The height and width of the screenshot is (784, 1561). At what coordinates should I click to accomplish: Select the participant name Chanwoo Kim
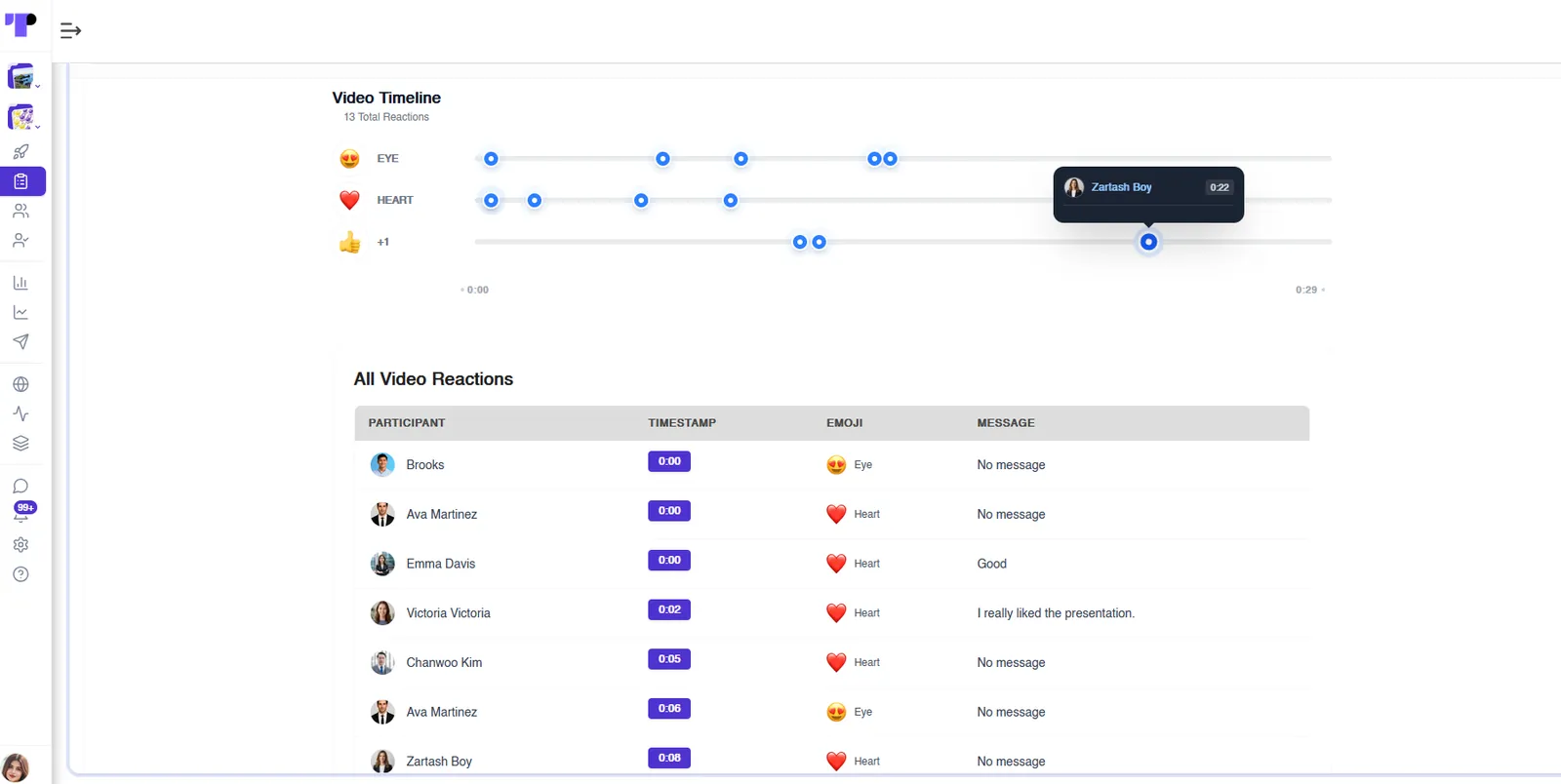coord(444,662)
